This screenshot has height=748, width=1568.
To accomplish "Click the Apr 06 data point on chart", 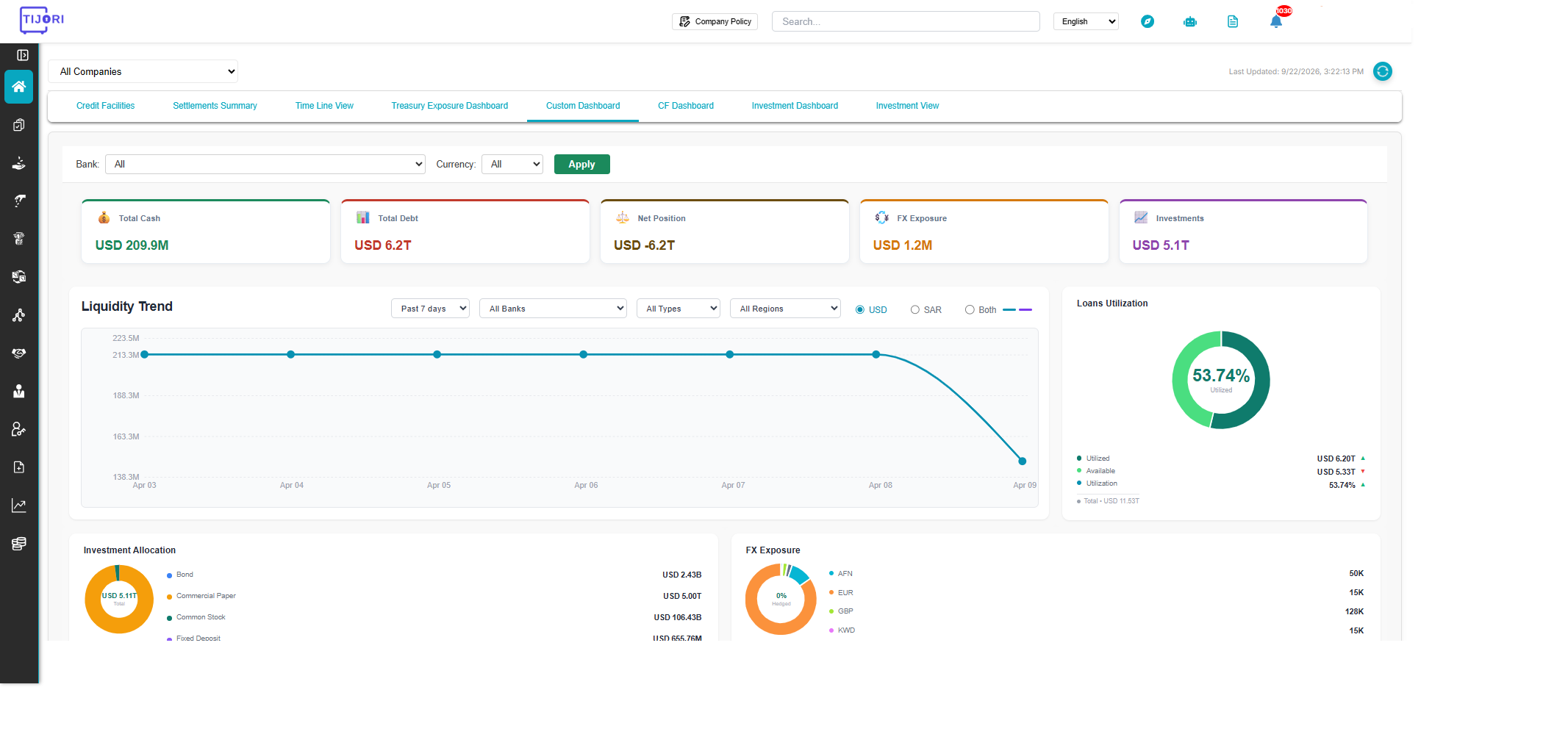I will [583, 354].
